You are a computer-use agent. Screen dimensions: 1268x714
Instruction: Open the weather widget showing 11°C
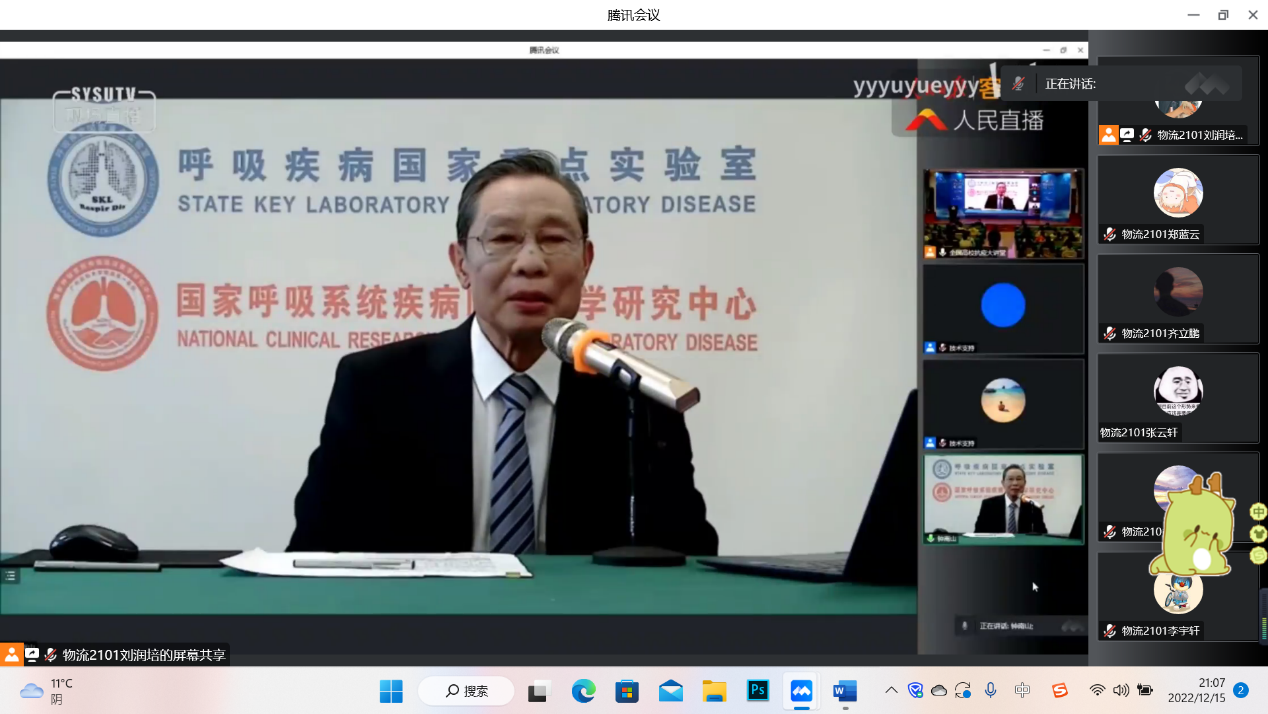pyautogui.click(x=47, y=691)
